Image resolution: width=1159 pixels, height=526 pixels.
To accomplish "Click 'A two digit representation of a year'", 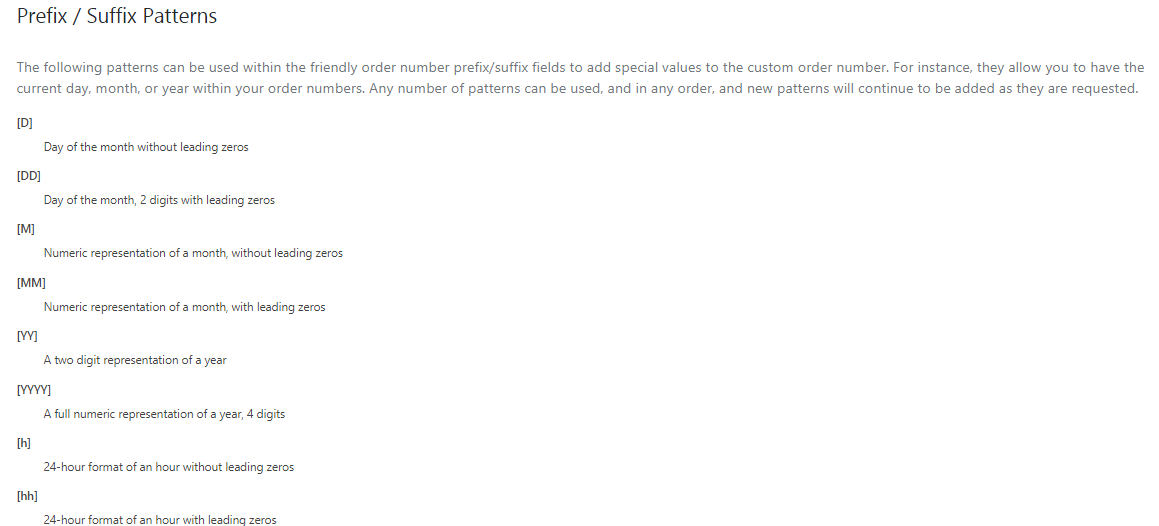I will click(x=135, y=360).
